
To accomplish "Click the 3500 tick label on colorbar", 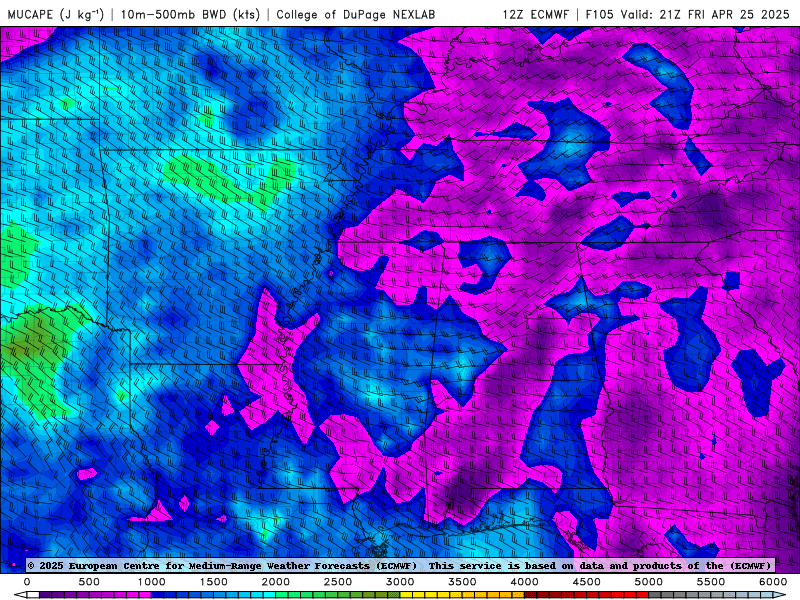I will pyautogui.click(x=462, y=582).
